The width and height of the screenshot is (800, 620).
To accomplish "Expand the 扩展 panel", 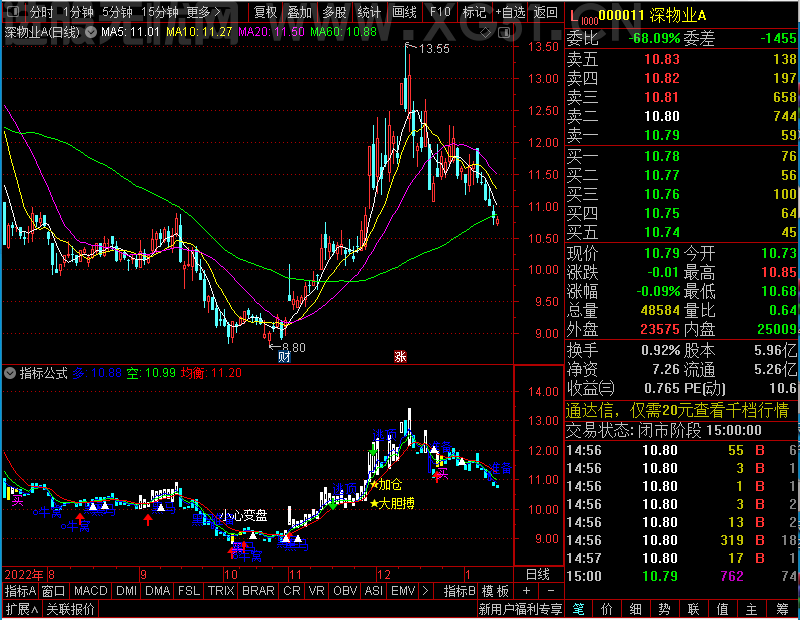I will click(x=21, y=609).
